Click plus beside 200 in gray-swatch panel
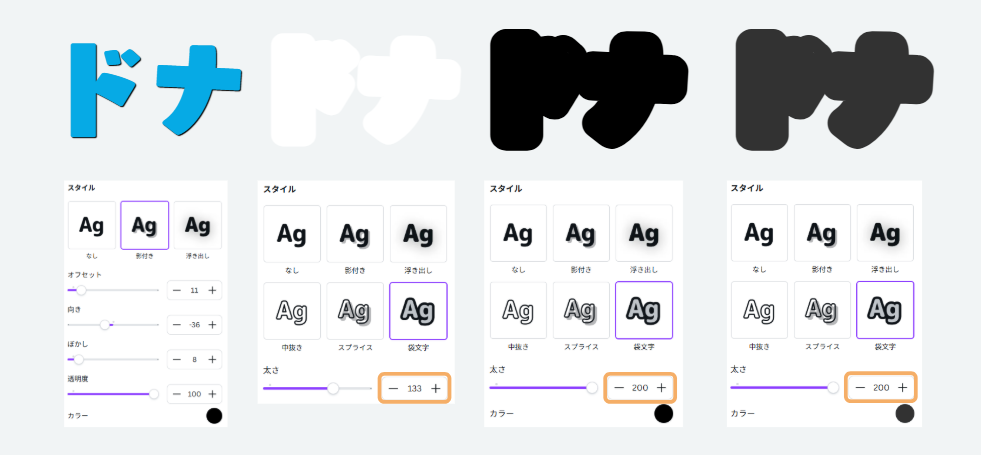Viewport: 981px width, 455px height. click(x=903, y=388)
